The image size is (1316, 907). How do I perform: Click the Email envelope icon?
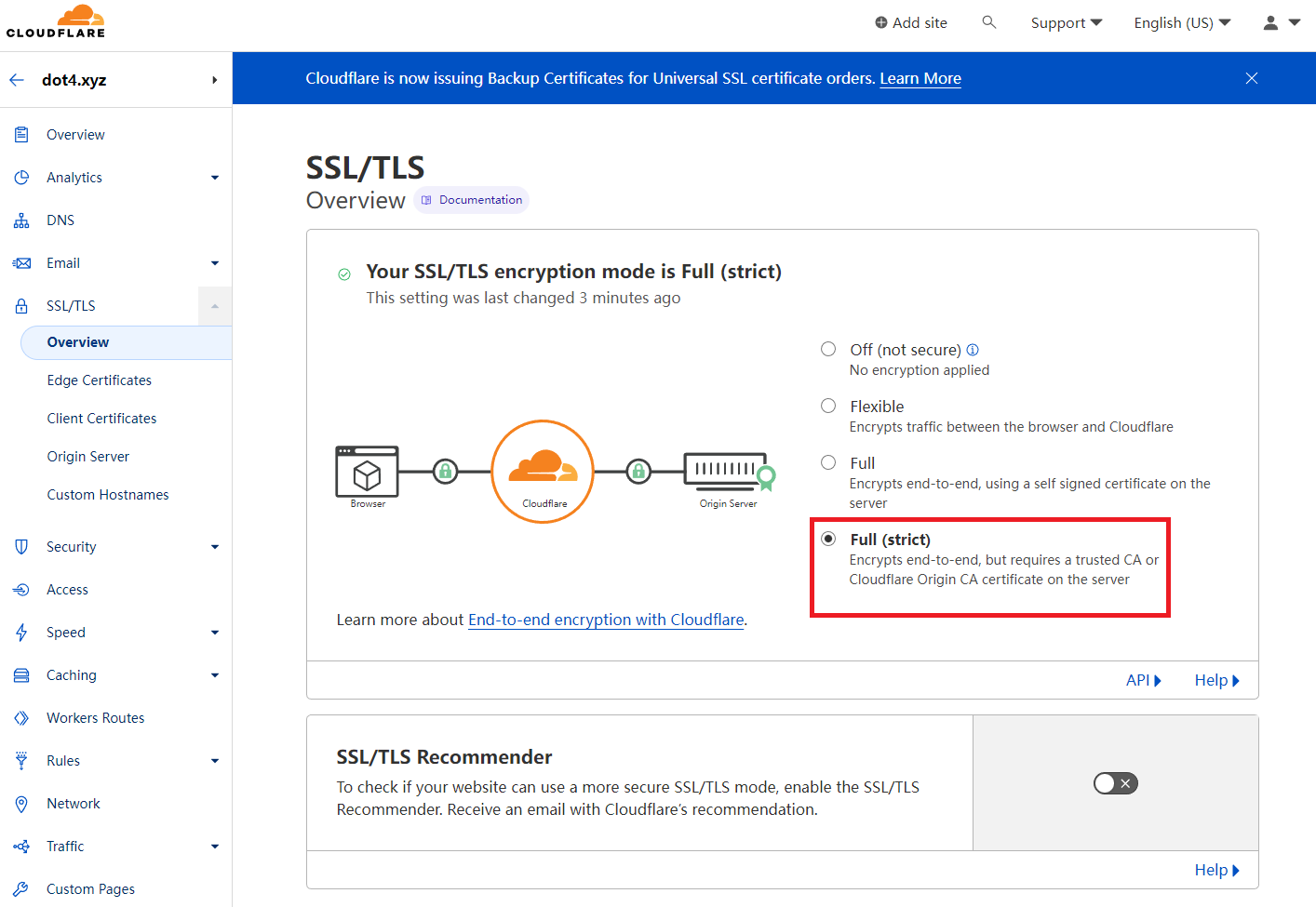click(21, 263)
